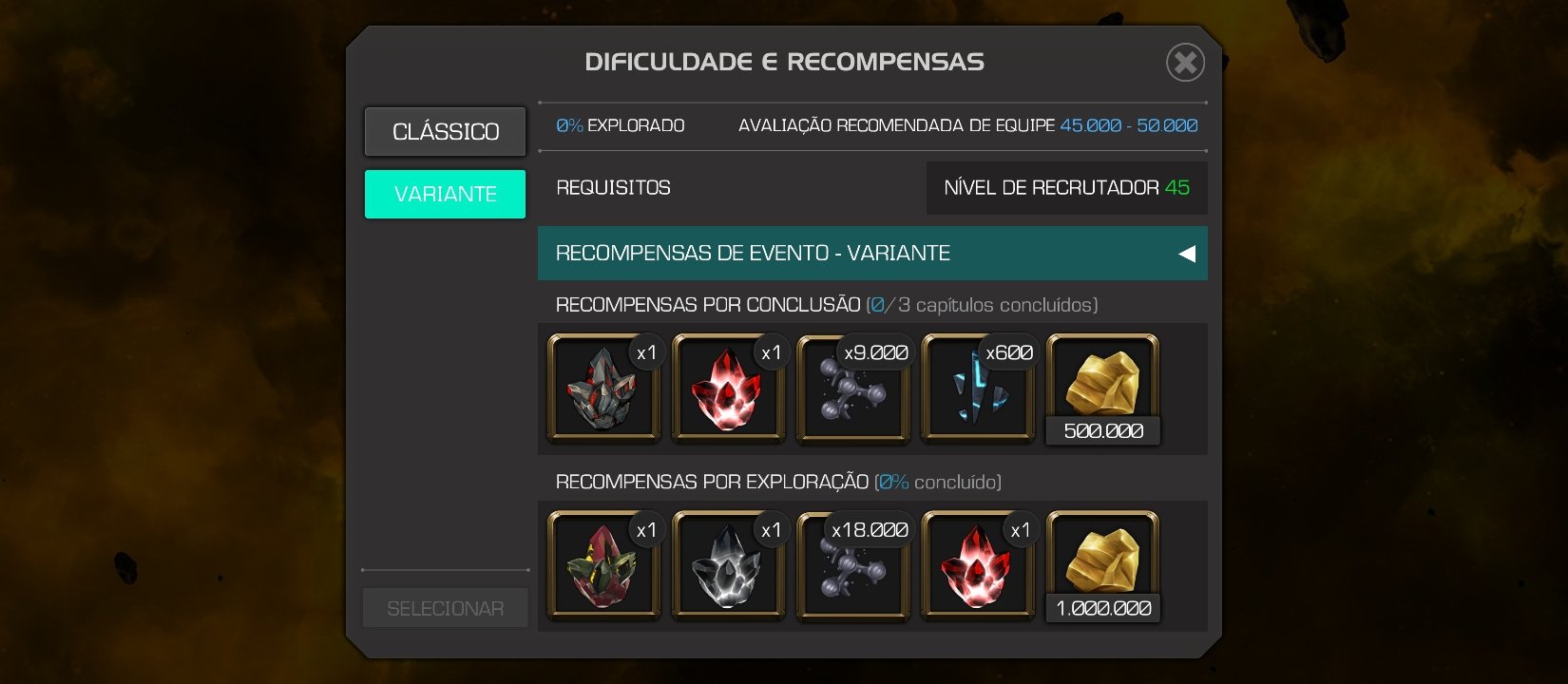Click the Requisitos label
Screen dimensions: 1568x684
(x=613, y=188)
